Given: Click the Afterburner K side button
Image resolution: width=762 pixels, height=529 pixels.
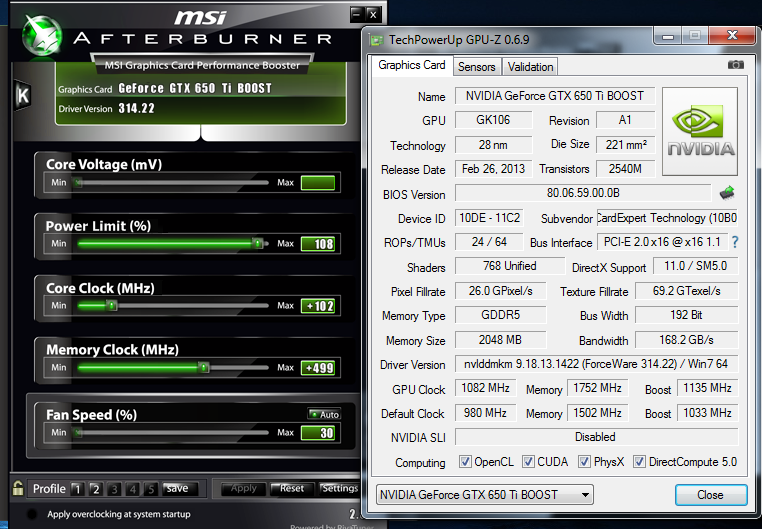Looking at the screenshot, I should coord(22,95).
